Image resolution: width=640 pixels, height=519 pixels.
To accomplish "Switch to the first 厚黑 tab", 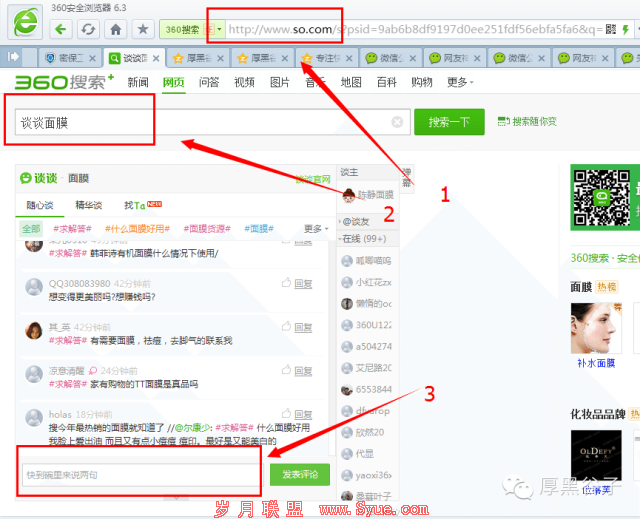I will pos(198,58).
